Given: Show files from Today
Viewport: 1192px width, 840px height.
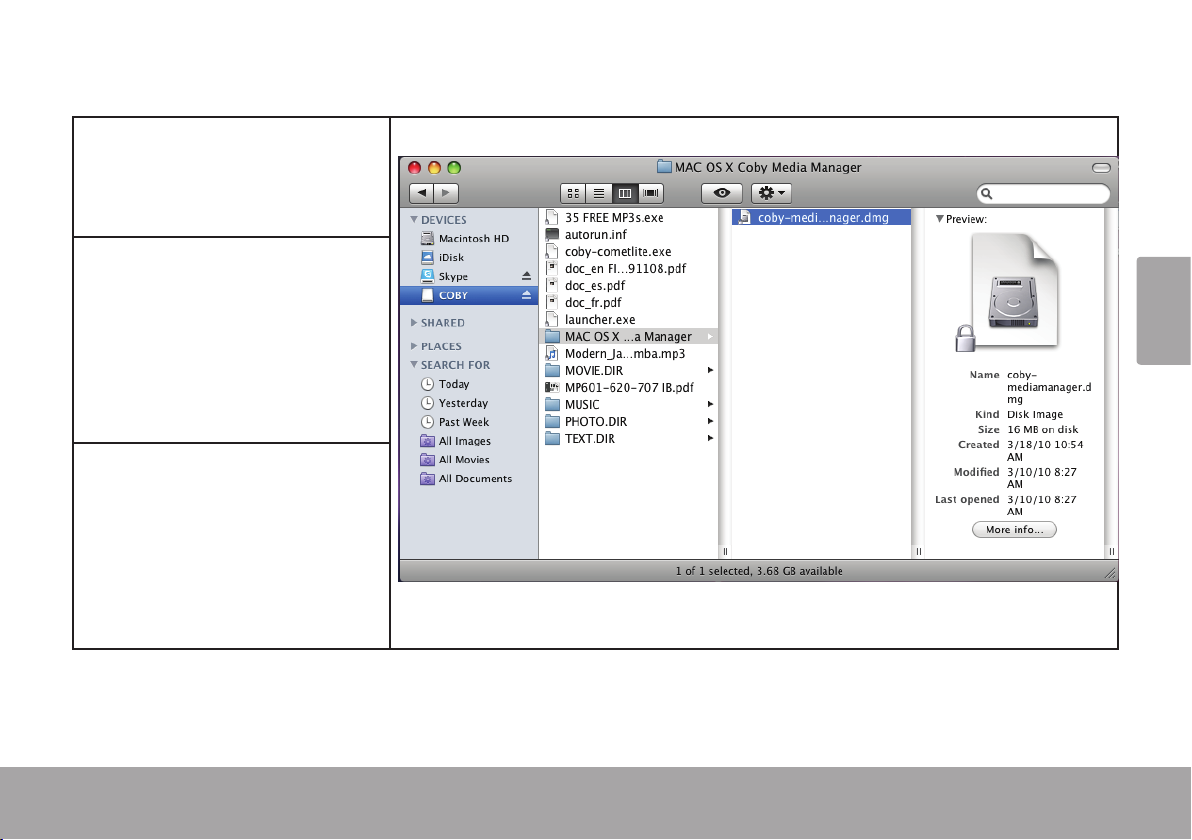Looking at the screenshot, I should [x=469, y=384].
